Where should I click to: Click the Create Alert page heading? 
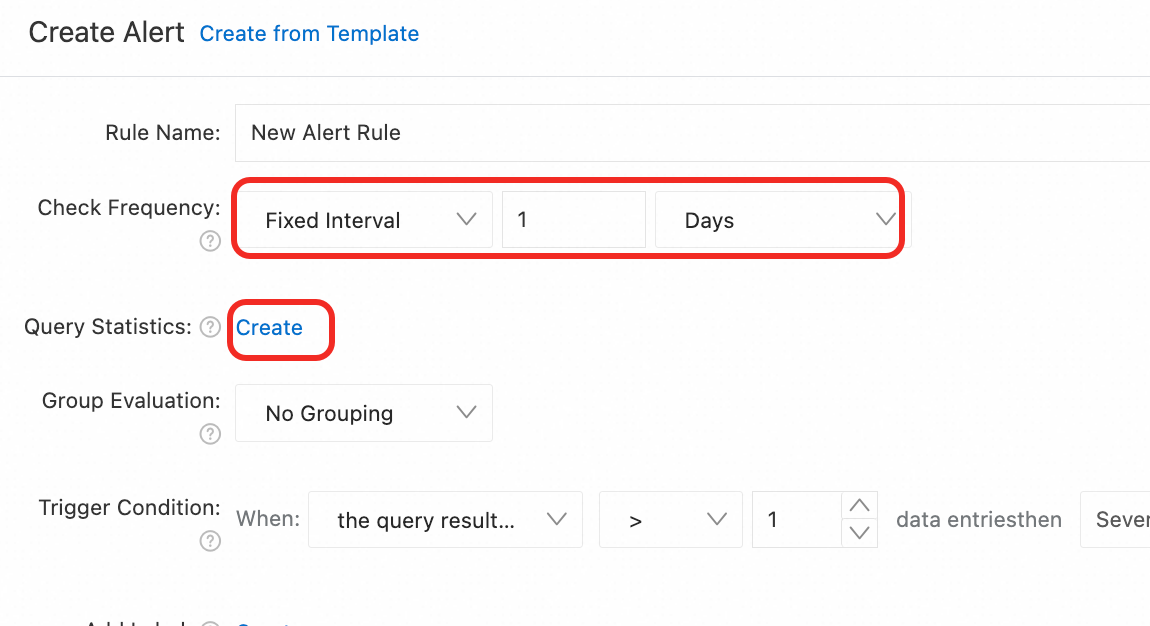[106, 33]
